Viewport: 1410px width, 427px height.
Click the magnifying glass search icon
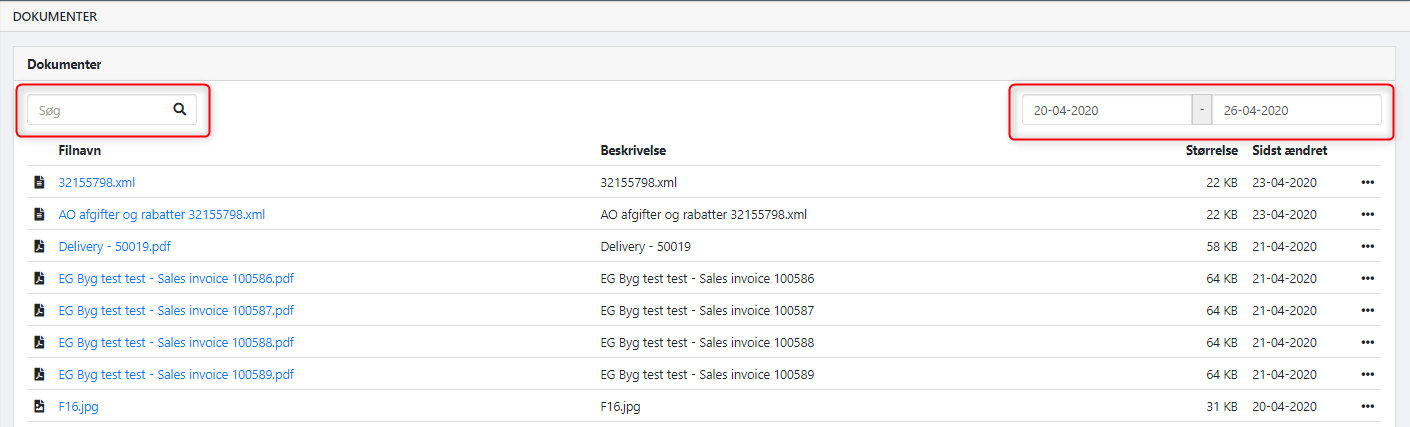(180, 110)
